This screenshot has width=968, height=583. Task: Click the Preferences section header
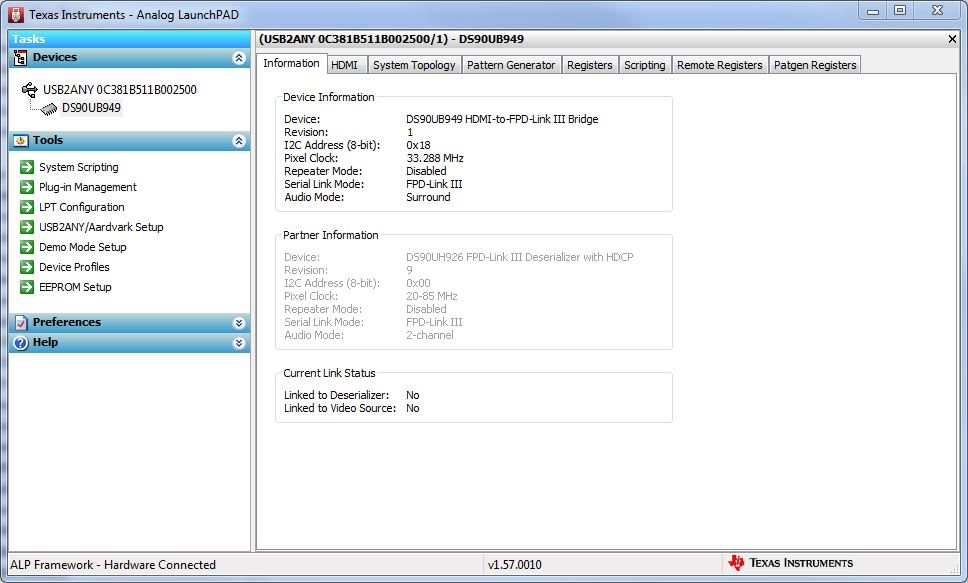(130, 322)
